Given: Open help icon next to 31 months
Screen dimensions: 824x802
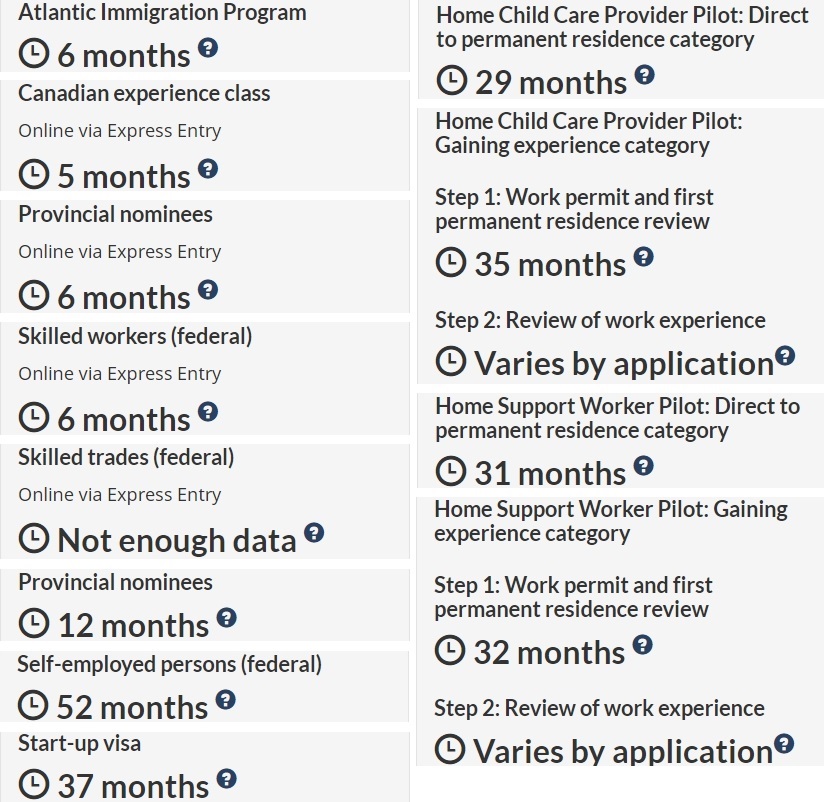Looking at the screenshot, I should (x=643, y=465).
